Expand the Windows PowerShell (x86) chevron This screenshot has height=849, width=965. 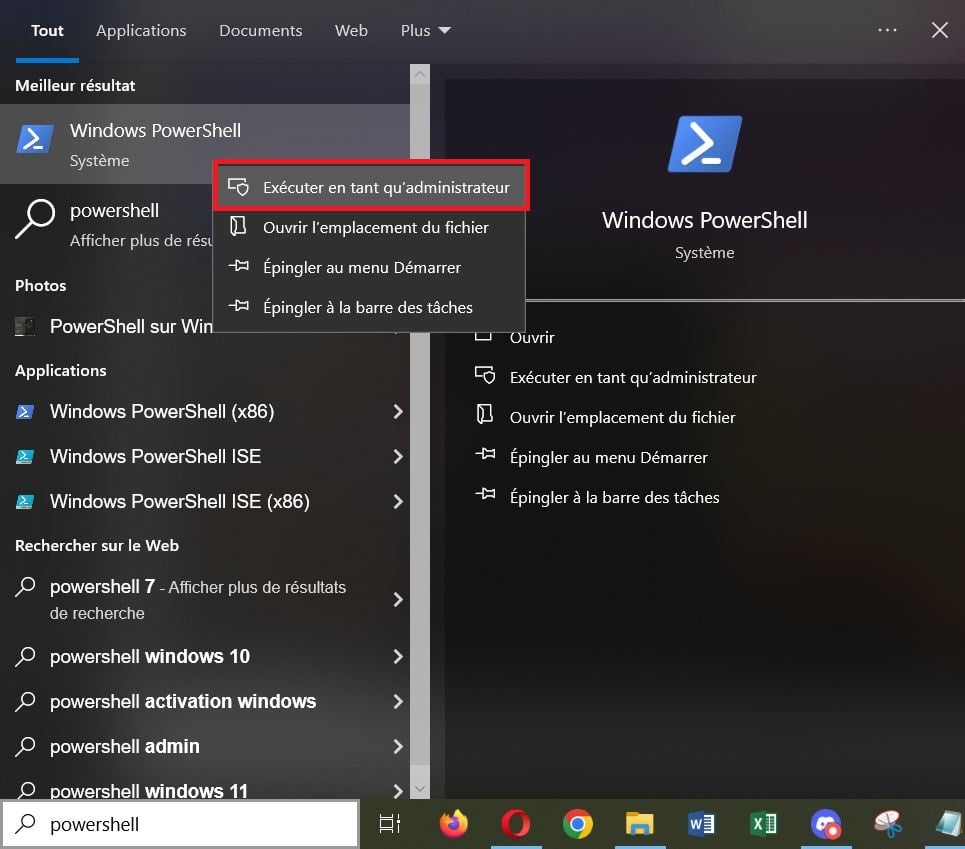pyautogui.click(x=398, y=412)
